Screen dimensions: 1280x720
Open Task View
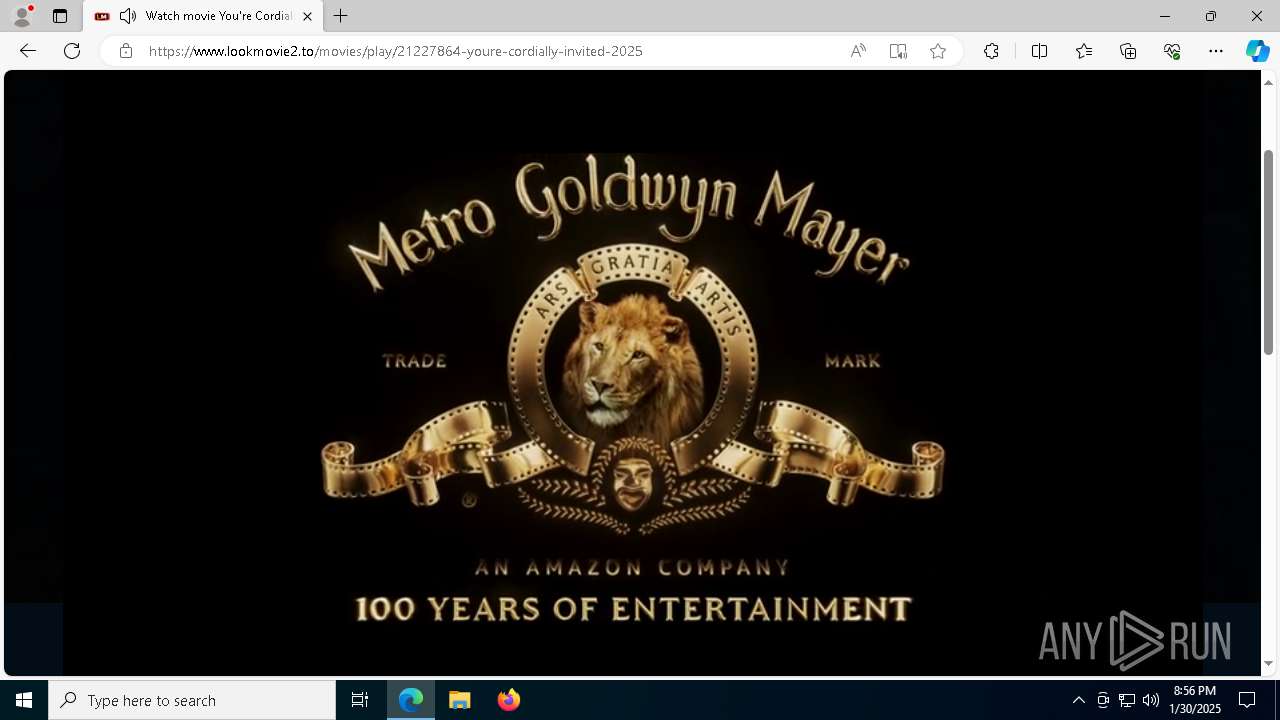360,700
